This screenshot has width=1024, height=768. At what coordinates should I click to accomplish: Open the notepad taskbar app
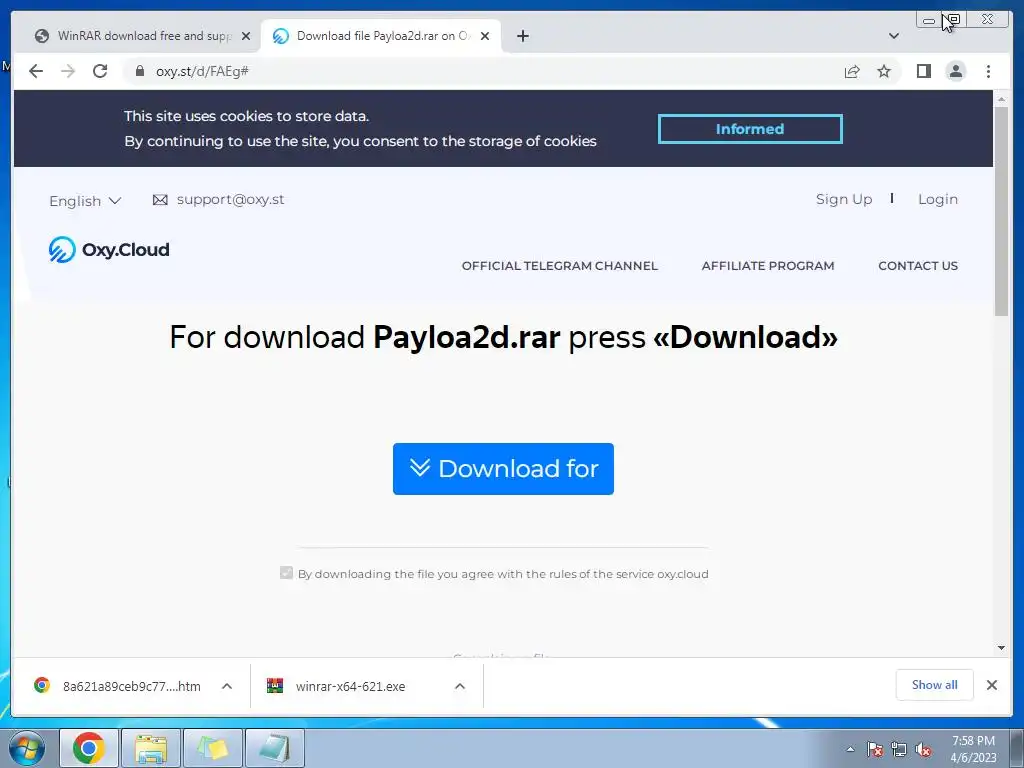275,748
